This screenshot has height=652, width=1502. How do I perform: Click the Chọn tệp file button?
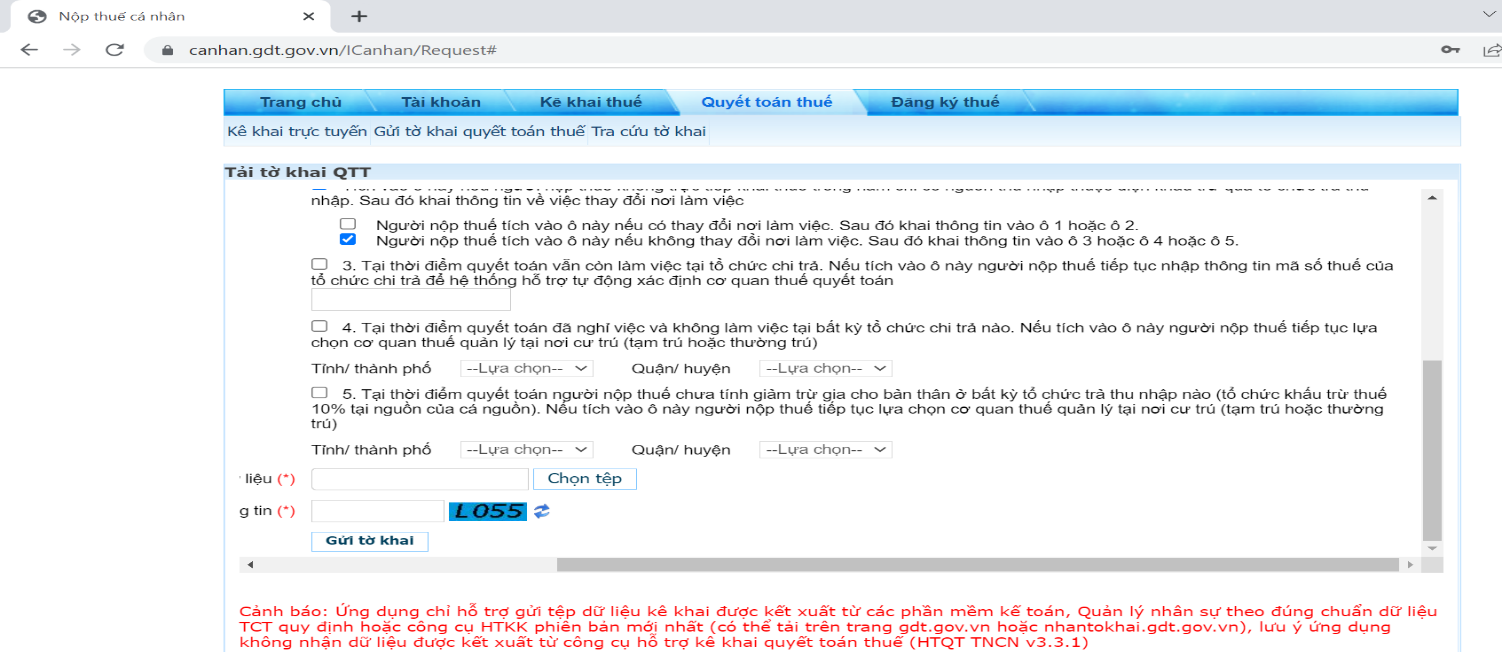coord(584,479)
